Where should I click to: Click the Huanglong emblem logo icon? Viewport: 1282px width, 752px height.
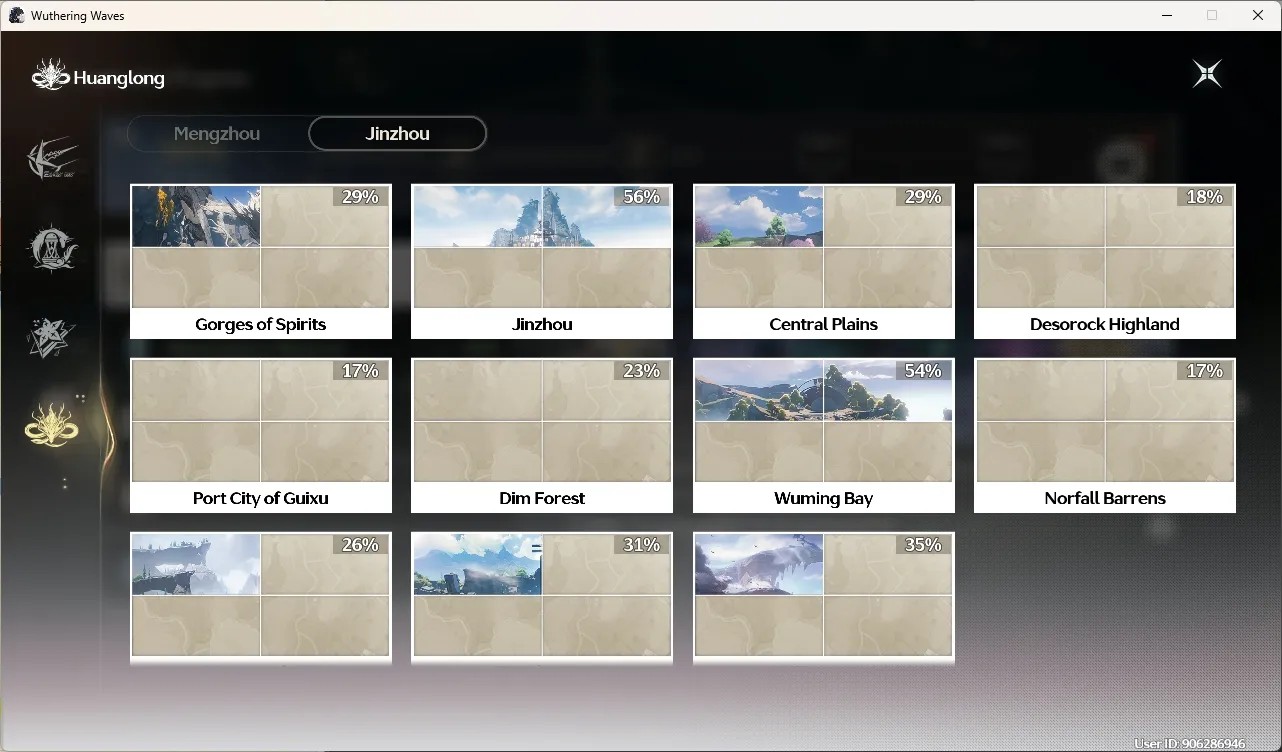pos(50,75)
